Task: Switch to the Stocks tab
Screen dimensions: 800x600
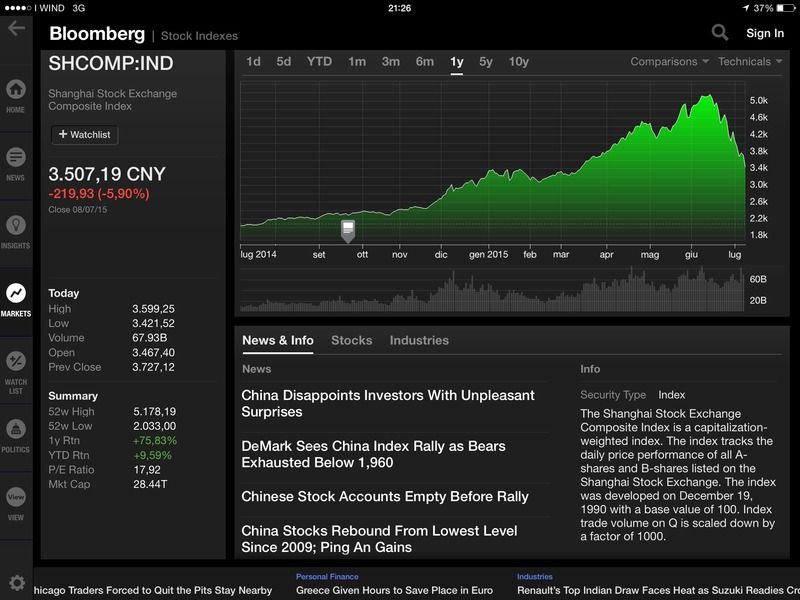Action: [351, 340]
